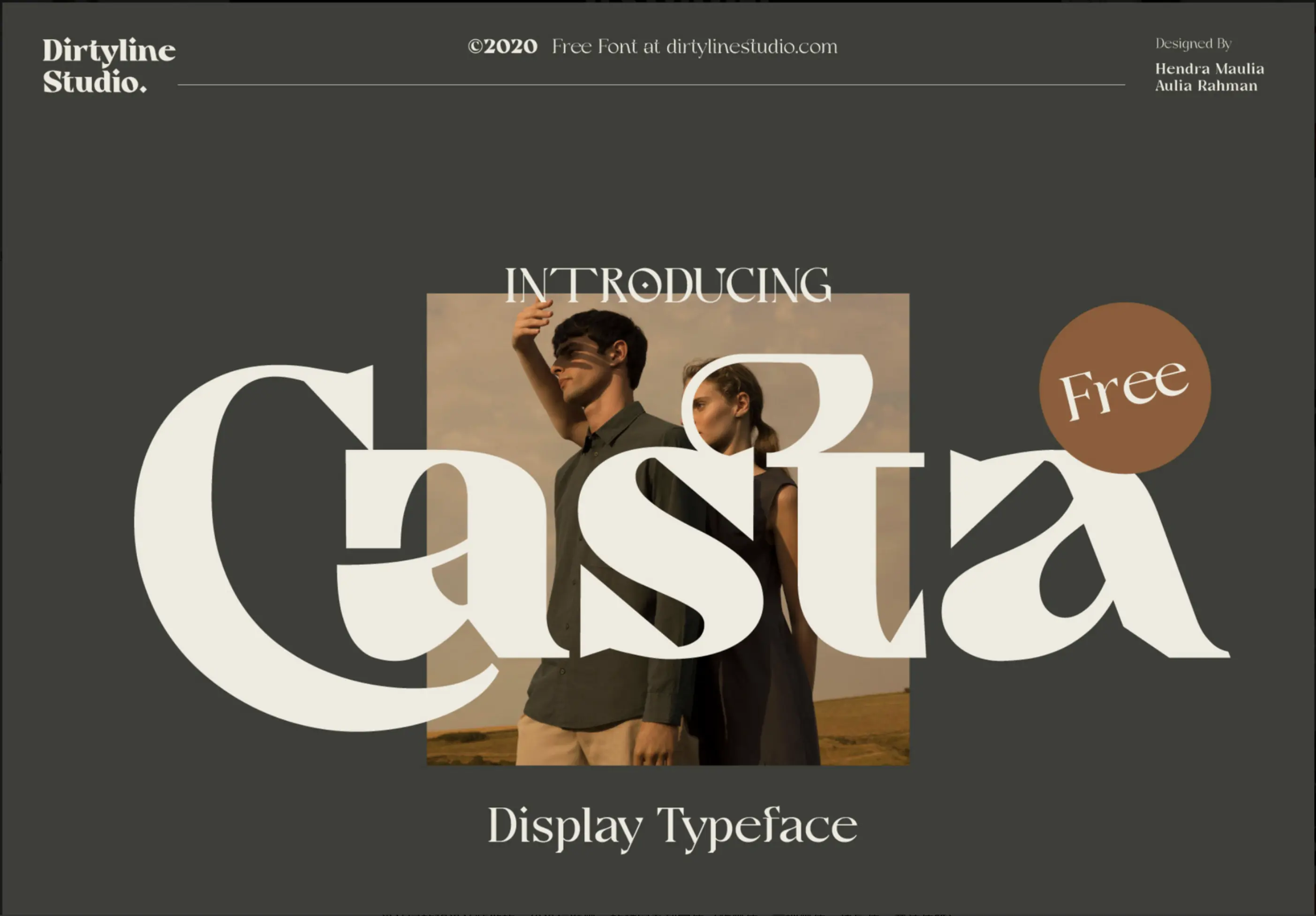Click the diamond dot inside the INTRODUCING O

[645, 285]
